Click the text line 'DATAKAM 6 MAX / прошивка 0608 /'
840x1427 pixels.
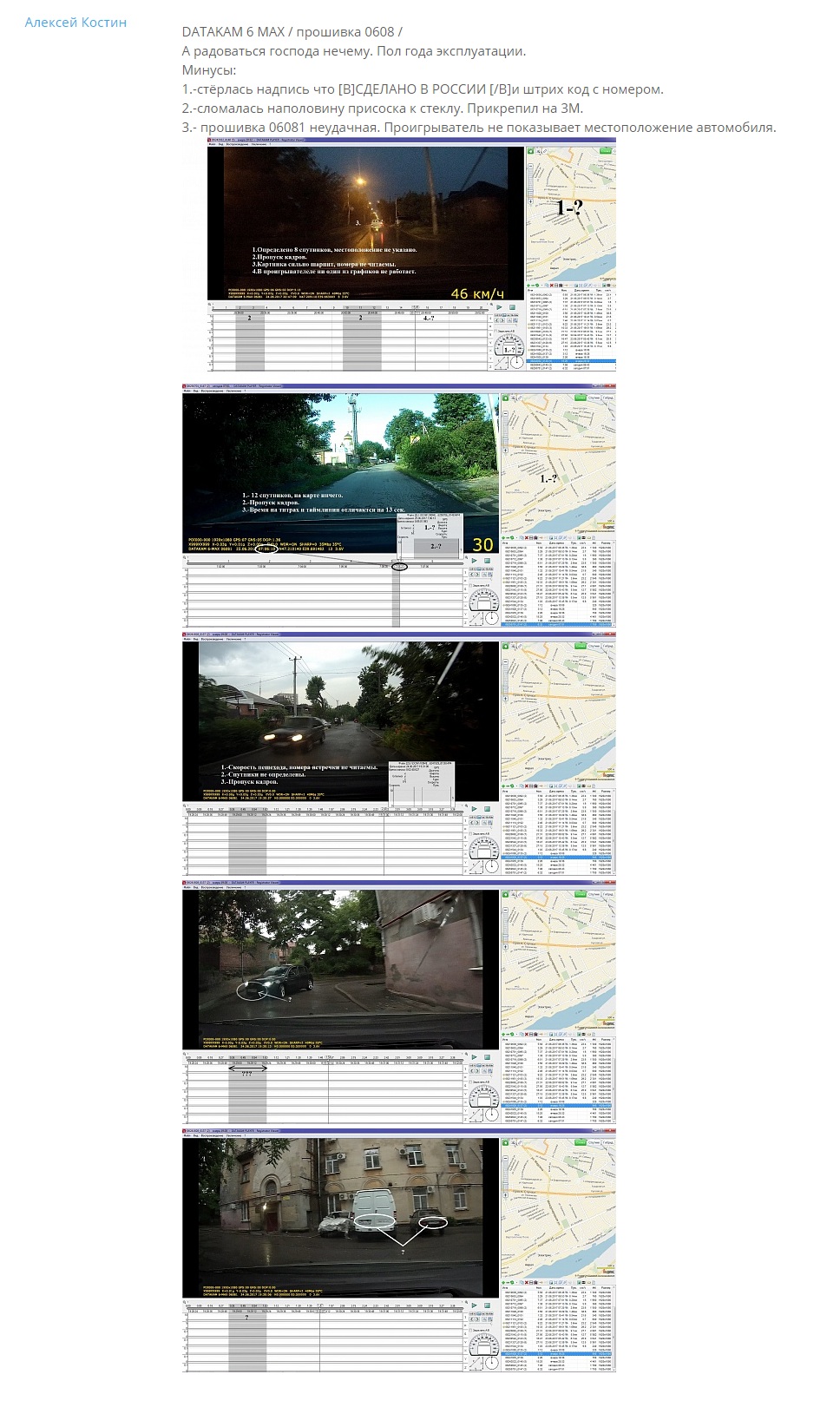pos(292,32)
